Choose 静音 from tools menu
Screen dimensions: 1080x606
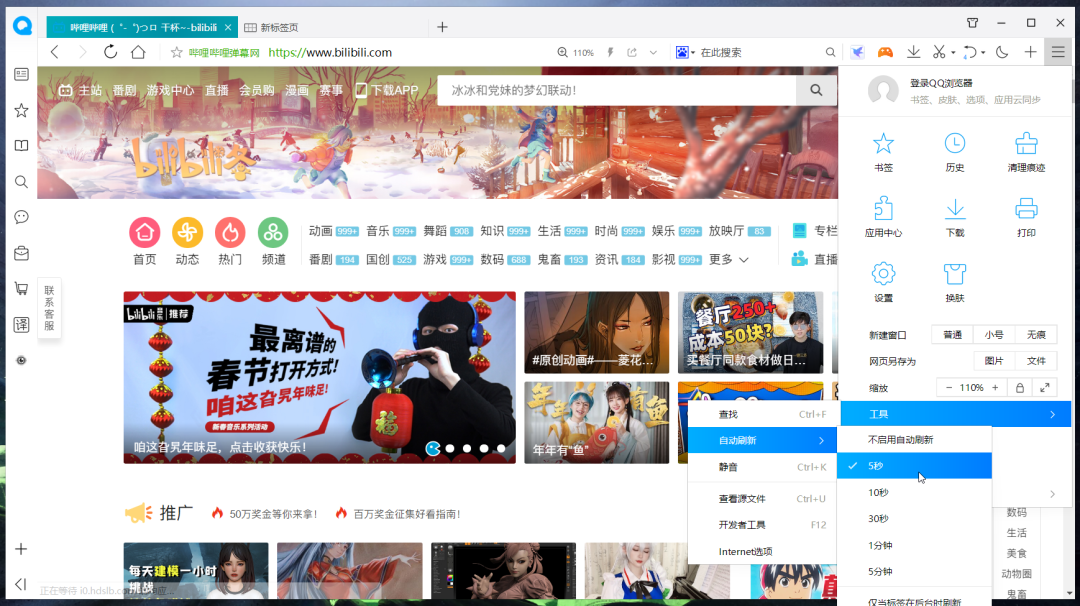point(762,467)
